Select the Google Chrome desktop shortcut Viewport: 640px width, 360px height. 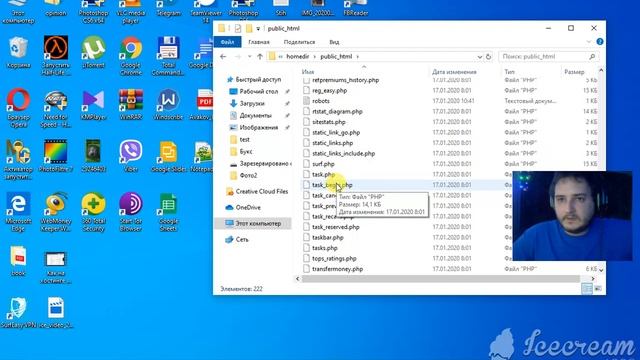131,56
